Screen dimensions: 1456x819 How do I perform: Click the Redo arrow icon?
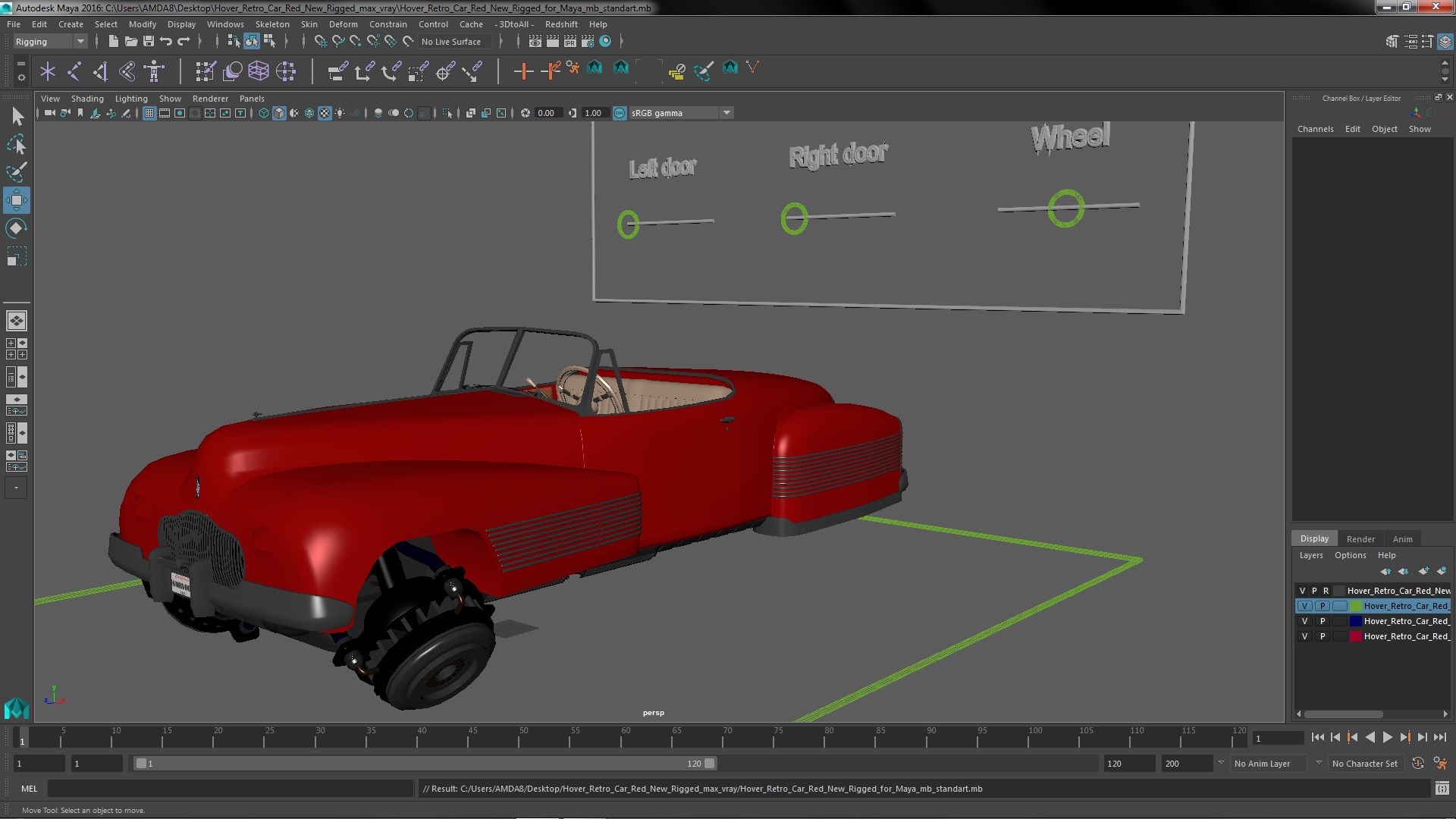[184, 41]
